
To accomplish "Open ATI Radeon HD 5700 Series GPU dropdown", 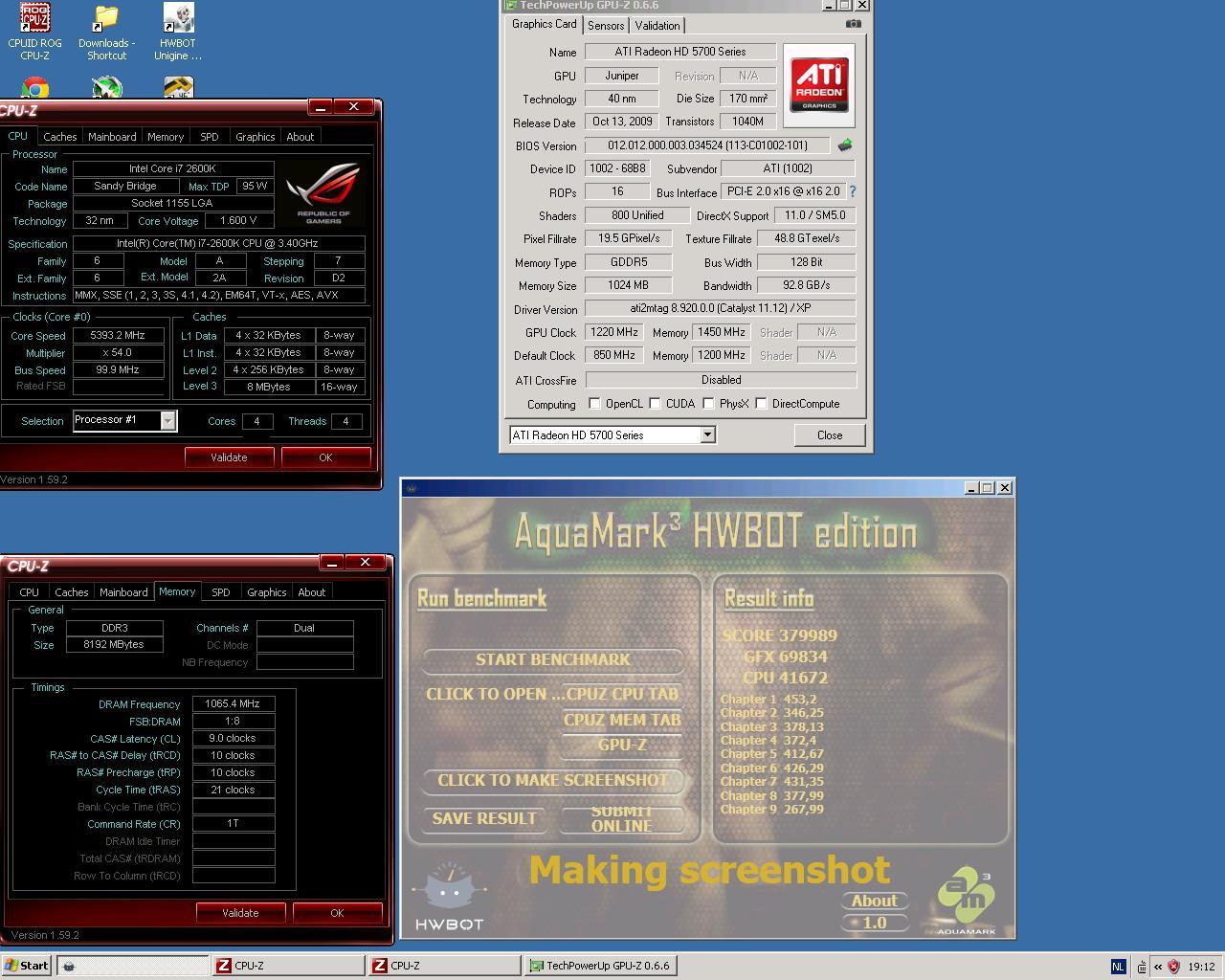I will tap(707, 435).
